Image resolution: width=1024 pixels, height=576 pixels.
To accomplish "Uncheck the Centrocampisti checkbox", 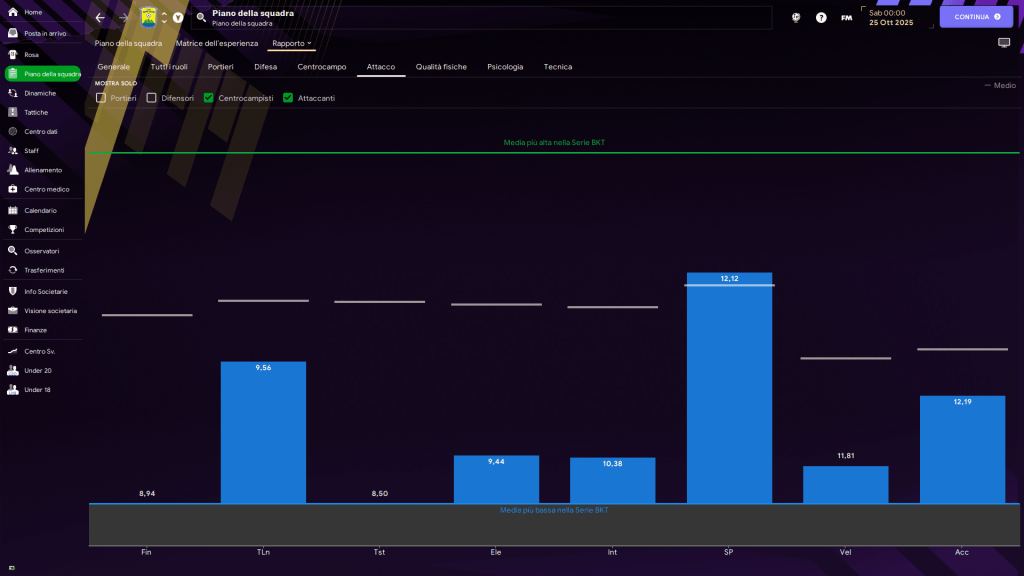I will click(208, 98).
